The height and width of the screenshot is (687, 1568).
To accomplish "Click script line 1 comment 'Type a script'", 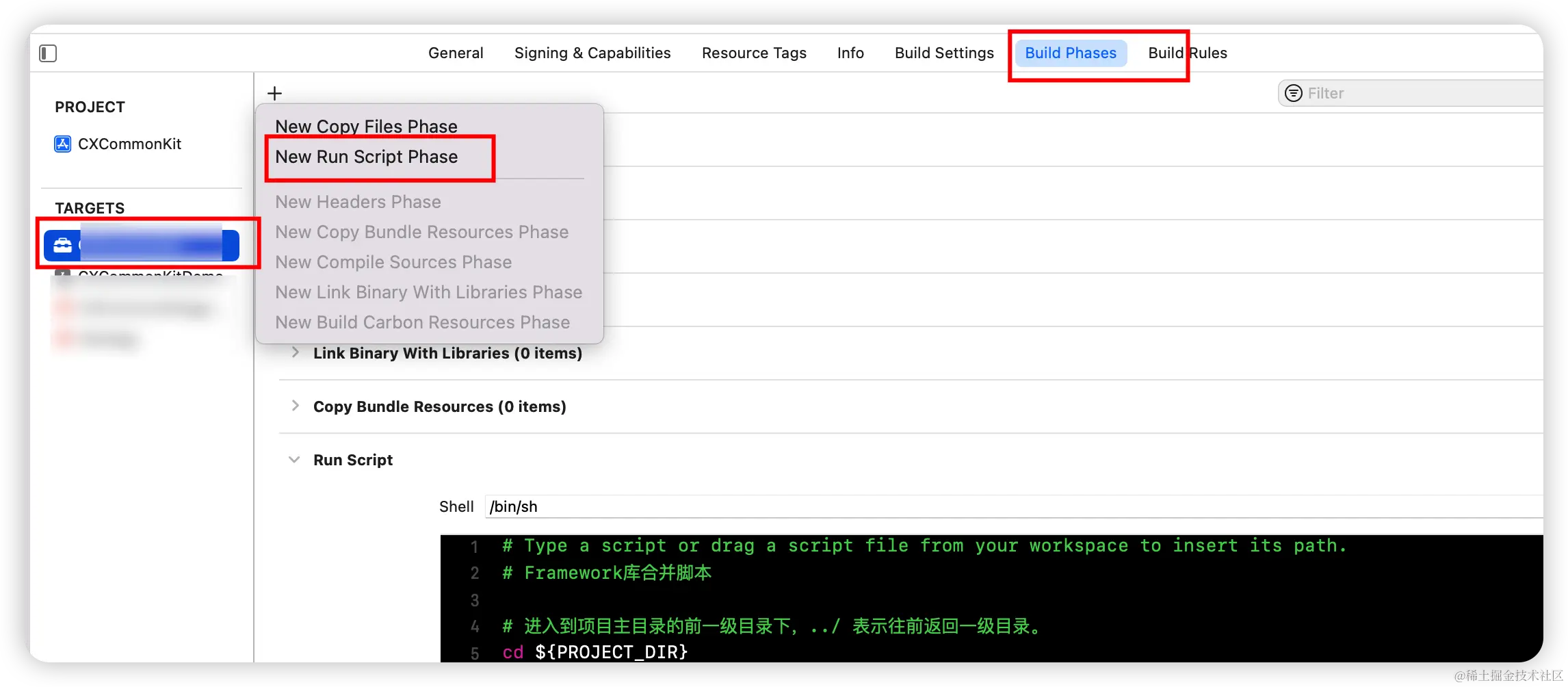I will 924,546.
